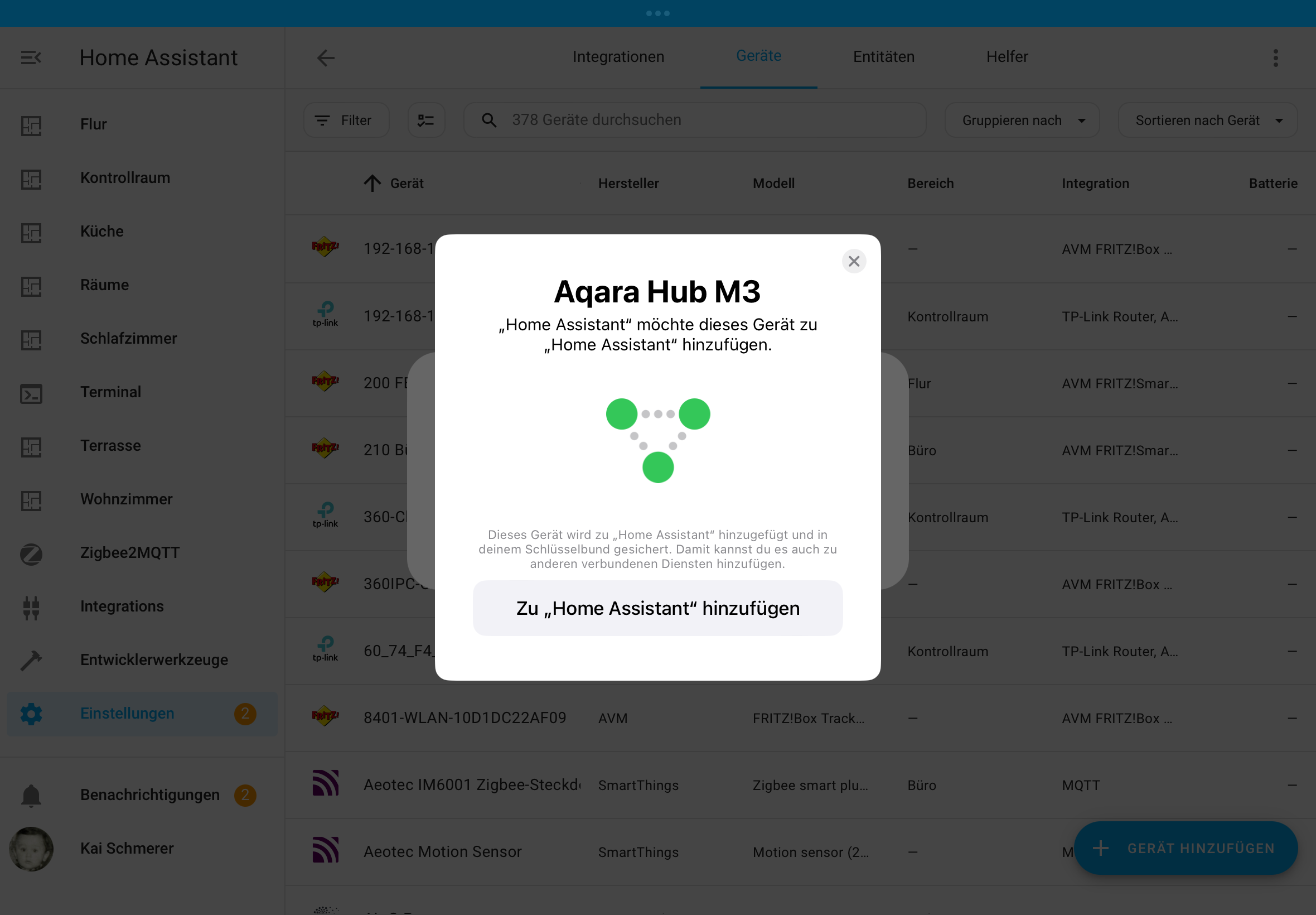
Task: Collapse the sidebar with the menu icon
Action: tap(31, 57)
